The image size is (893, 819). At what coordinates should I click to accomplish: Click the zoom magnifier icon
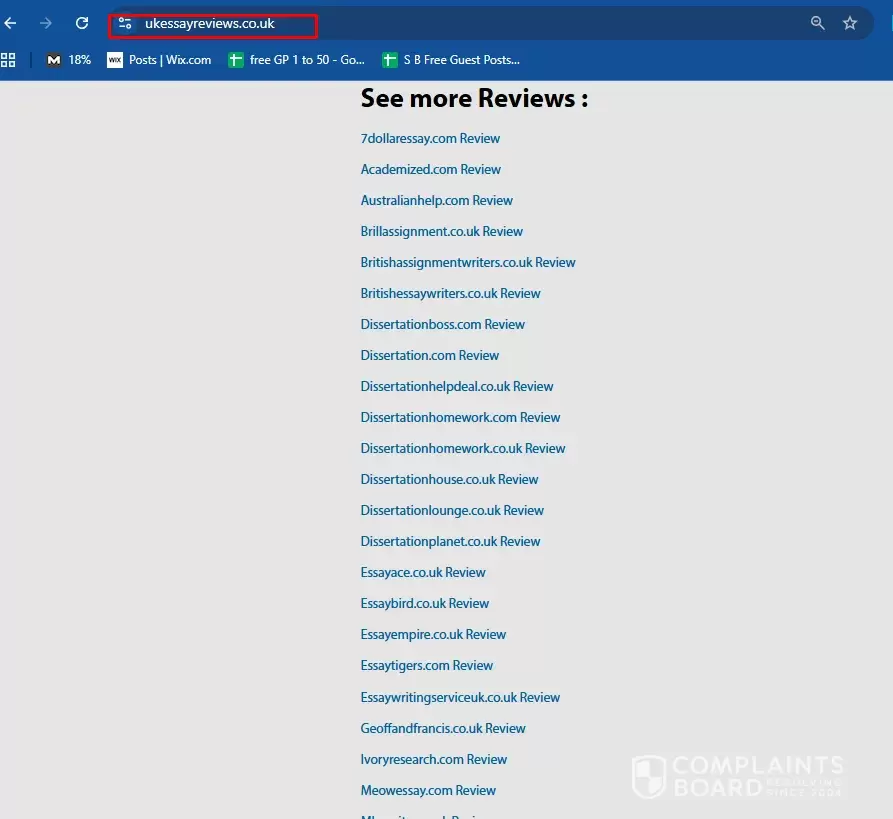[817, 23]
